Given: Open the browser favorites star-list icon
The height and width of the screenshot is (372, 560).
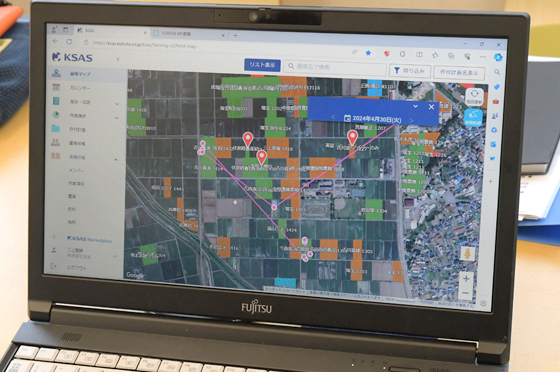Looking at the screenshot, I should (435, 55).
